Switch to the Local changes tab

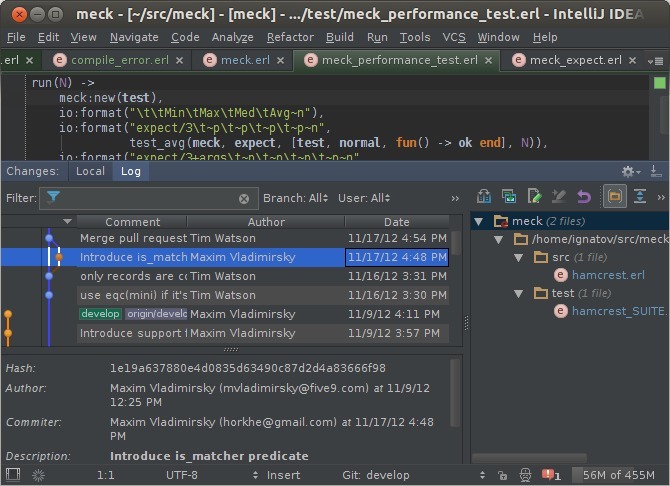(x=90, y=171)
